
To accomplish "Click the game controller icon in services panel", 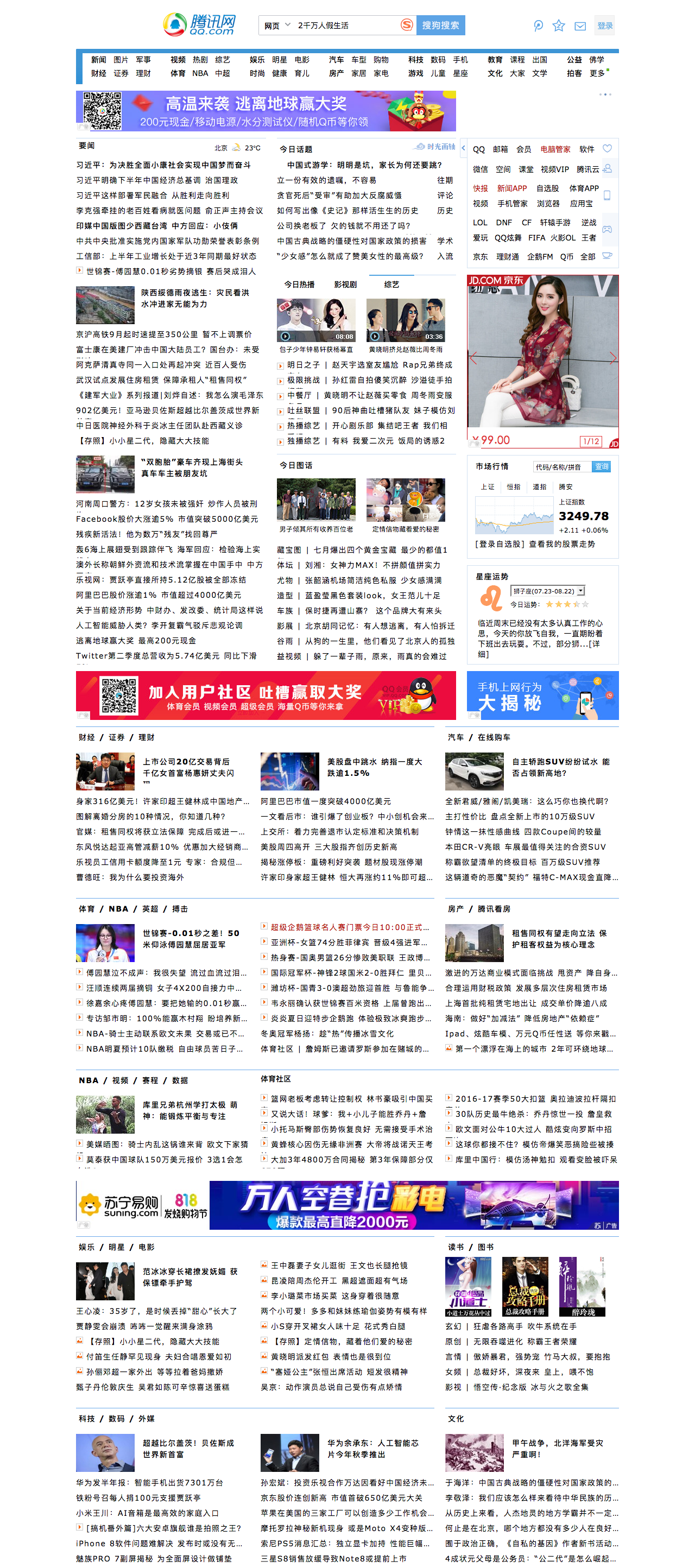I will point(606,230).
